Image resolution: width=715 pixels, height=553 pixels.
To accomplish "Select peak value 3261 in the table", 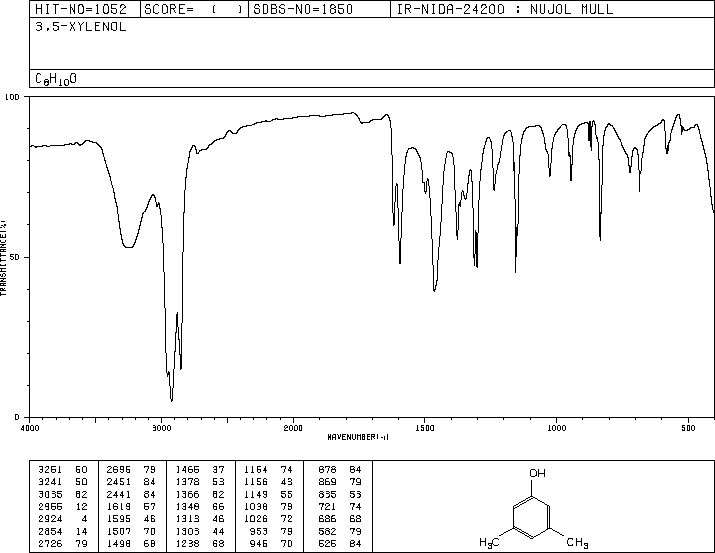I will pos(50,470).
